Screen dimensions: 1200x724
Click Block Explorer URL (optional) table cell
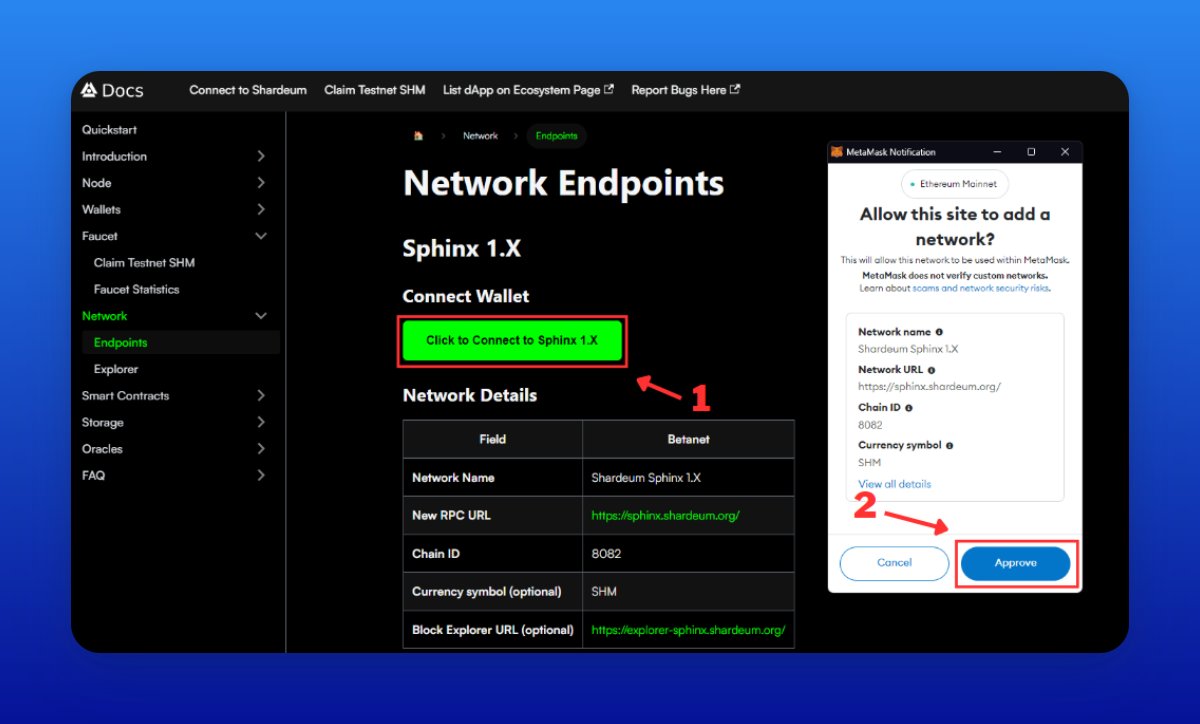pyautogui.click(x=493, y=630)
